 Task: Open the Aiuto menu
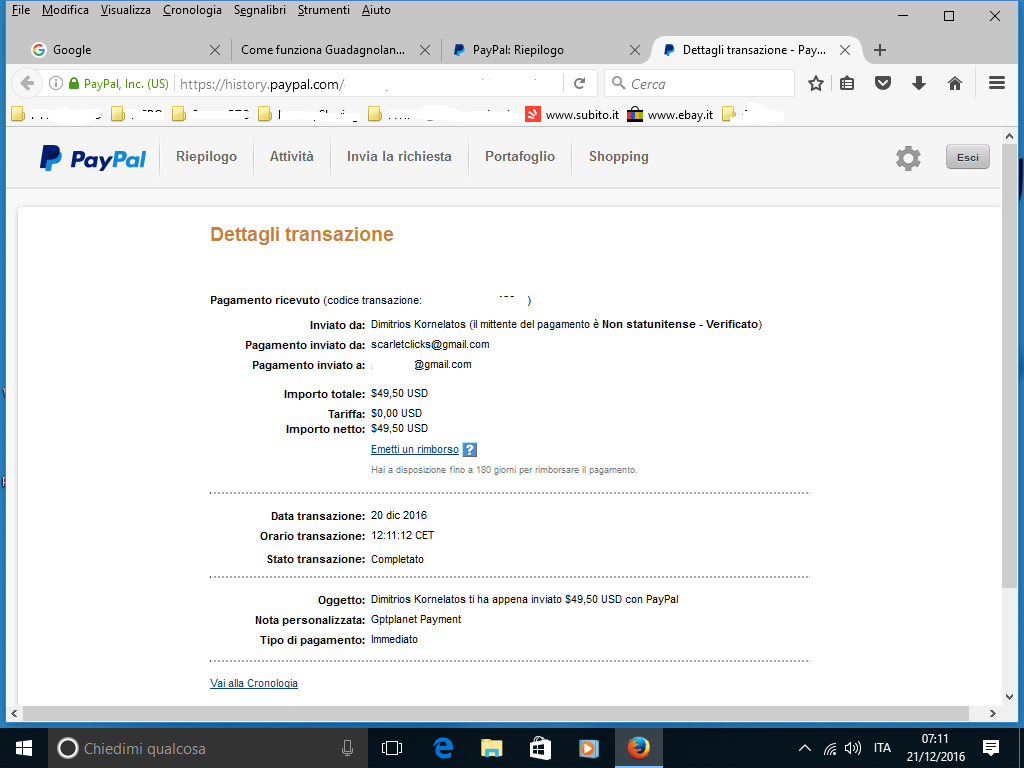(x=376, y=10)
